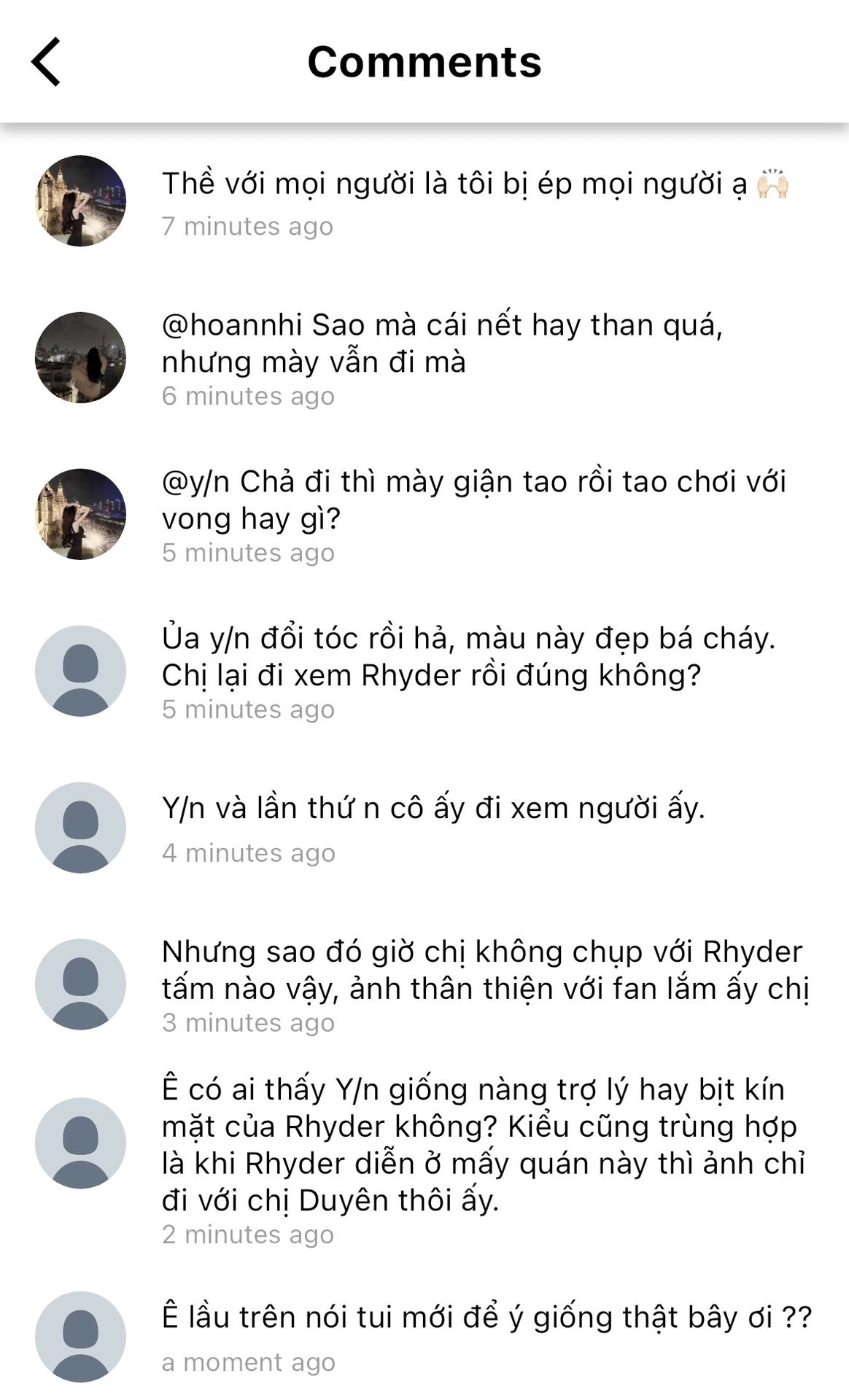The width and height of the screenshot is (849, 1400).
Task: Click the 'a moment ago' timestamp
Action: (249, 1362)
